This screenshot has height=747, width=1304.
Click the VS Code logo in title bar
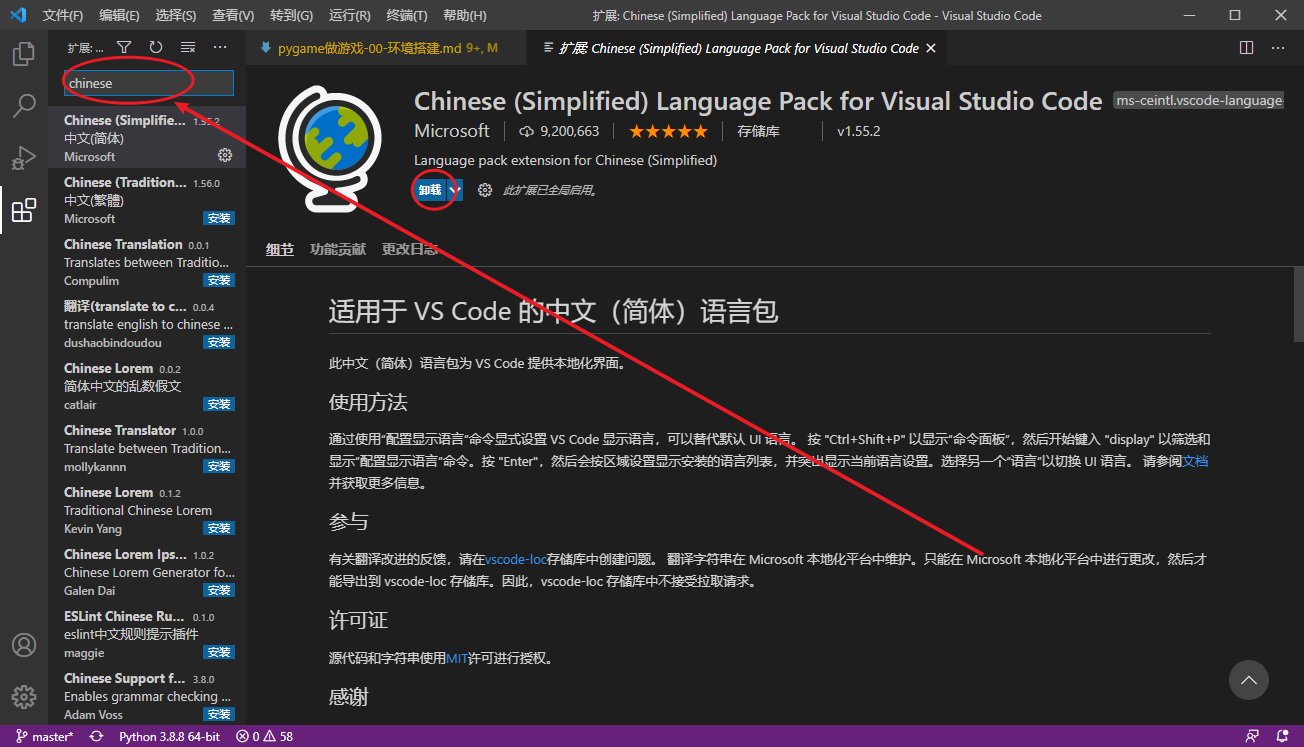(x=17, y=15)
